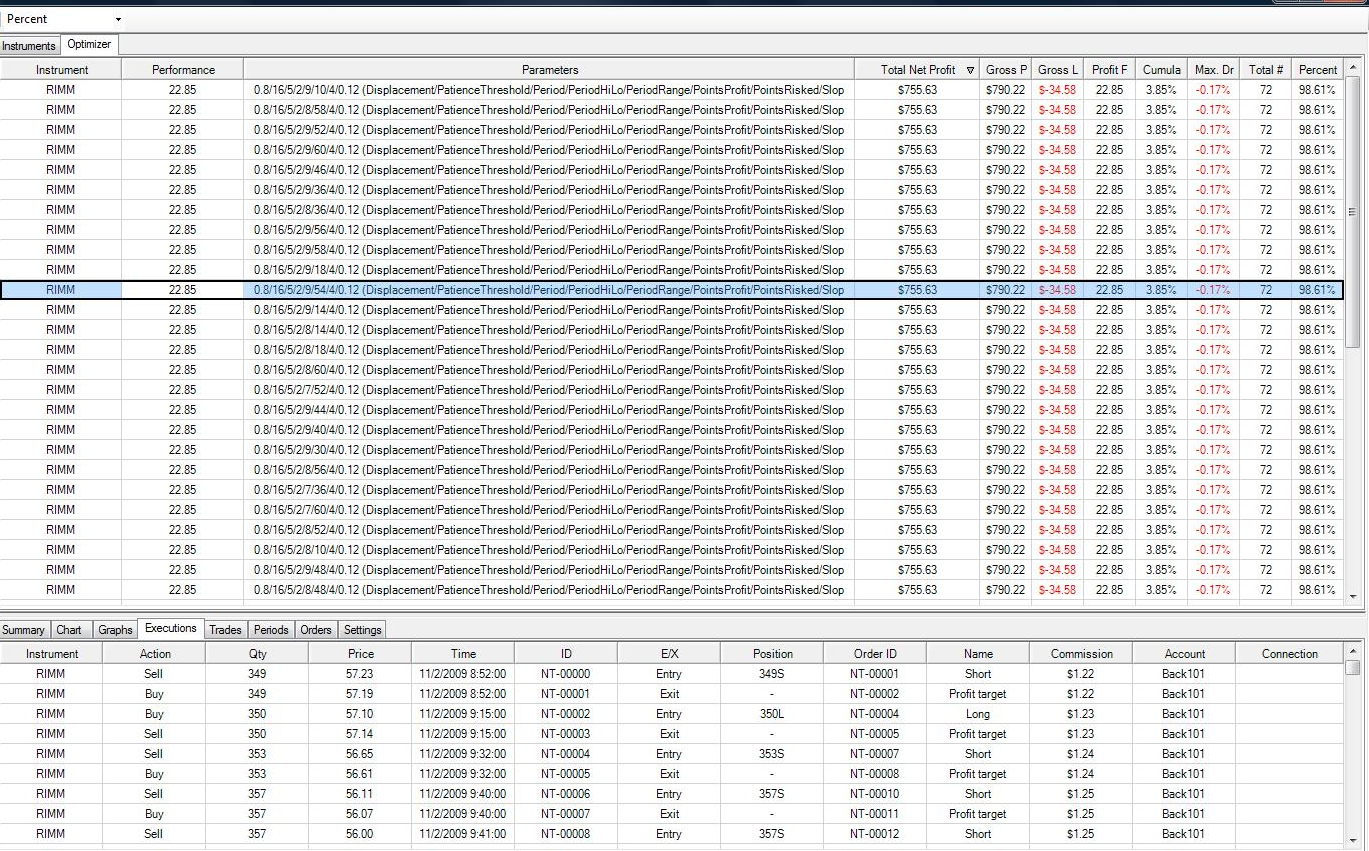Click the optimizer results scrollbar thumb
The width and height of the screenshot is (1369, 851).
point(1354,212)
